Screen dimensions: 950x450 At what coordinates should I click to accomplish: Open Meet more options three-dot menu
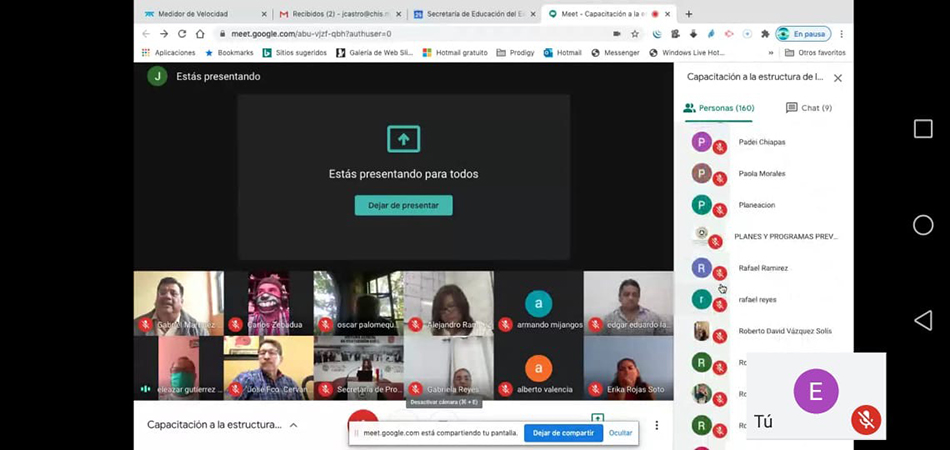tap(657, 425)
